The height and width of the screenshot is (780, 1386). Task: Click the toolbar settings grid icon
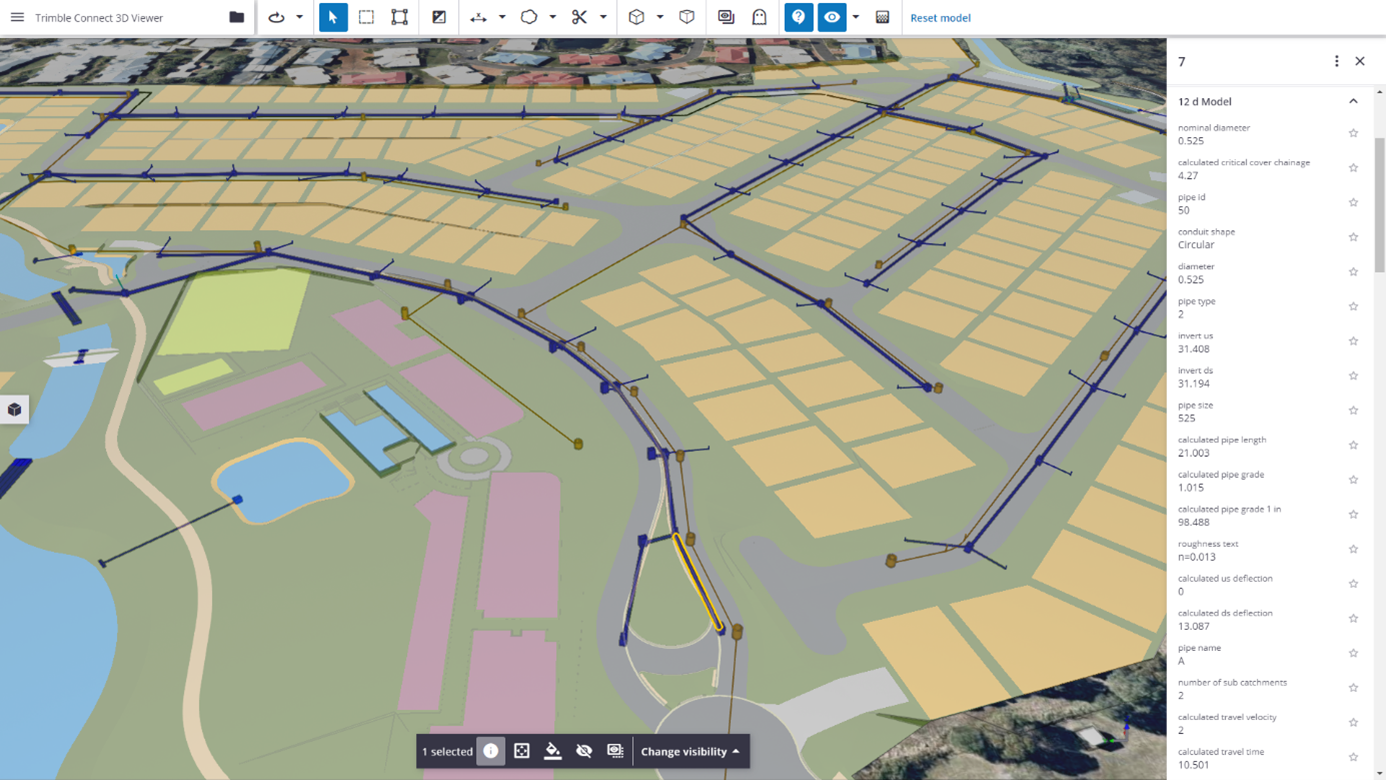coord(882,17)
